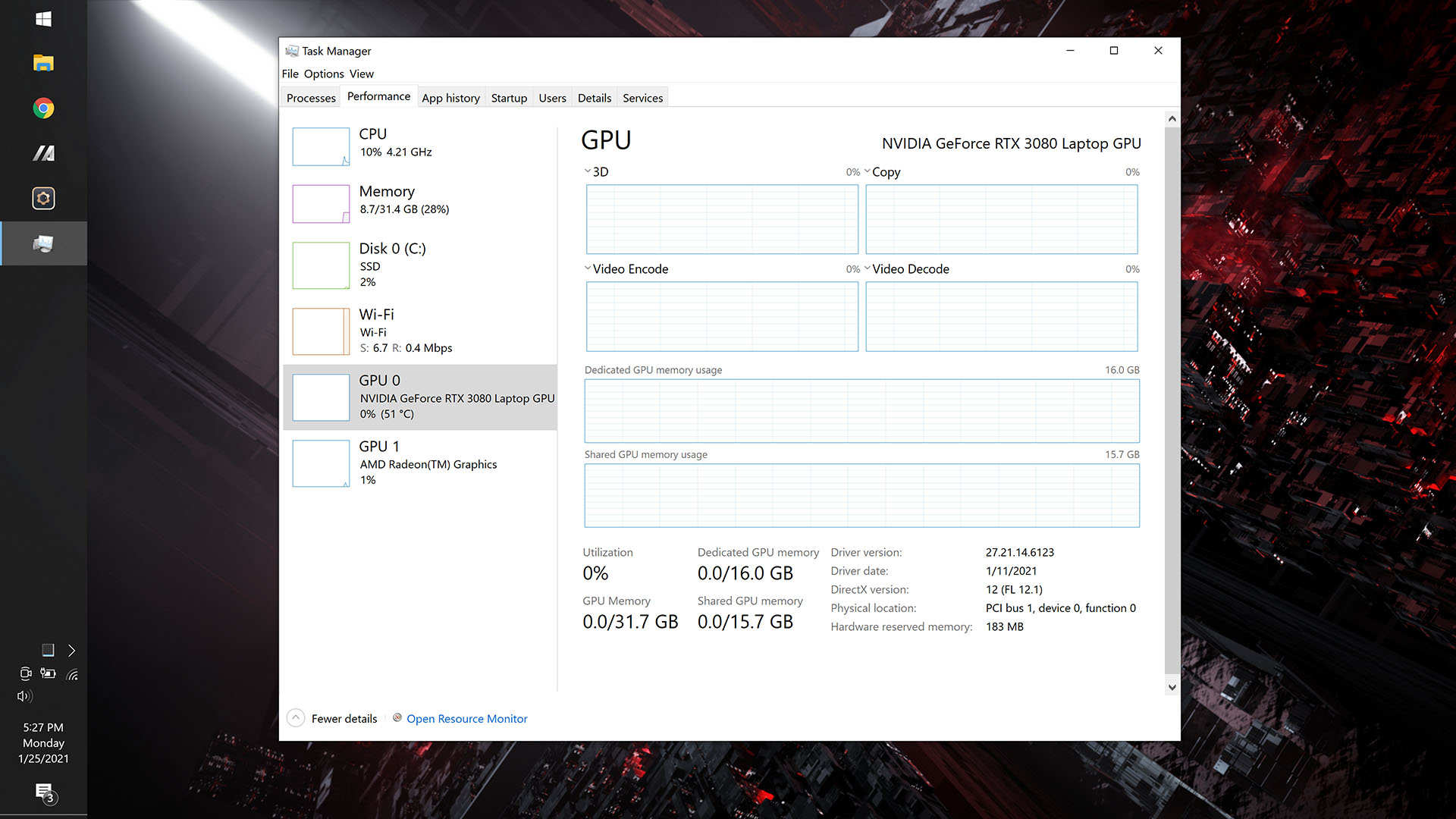This screenshot has width=1456, height=819.
Task: Launch Google Chrome from the taskbar
Action: (x=43, y=108)
